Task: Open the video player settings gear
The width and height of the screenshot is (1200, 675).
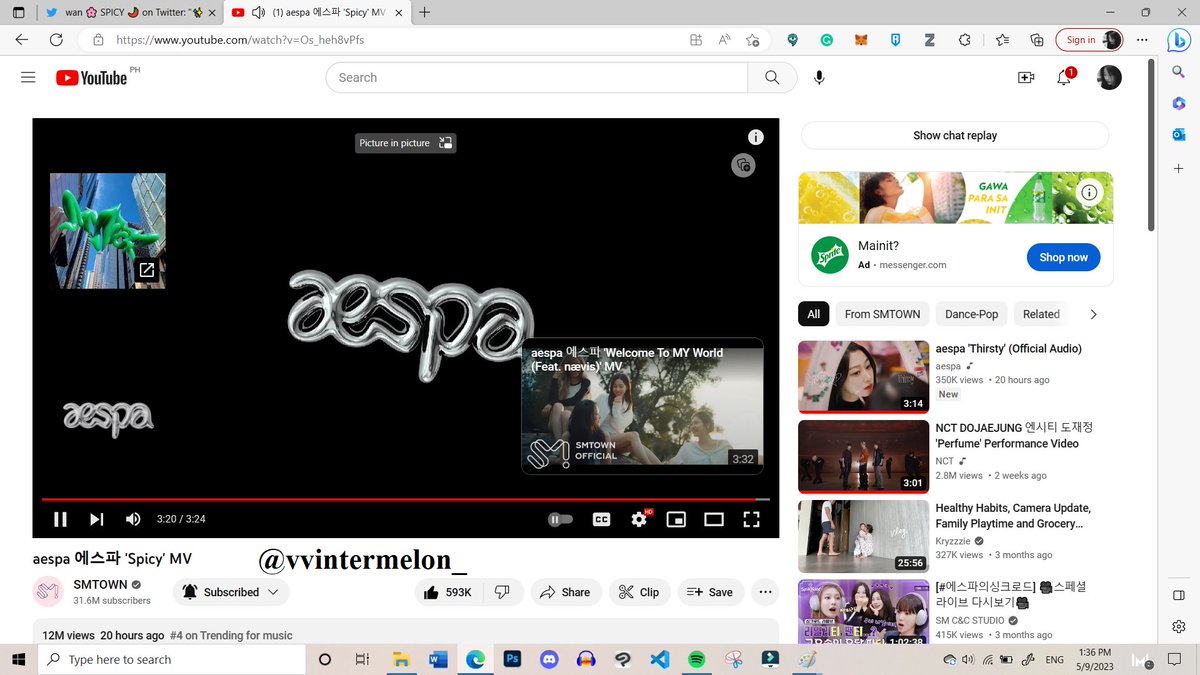Action: [639, 519]
